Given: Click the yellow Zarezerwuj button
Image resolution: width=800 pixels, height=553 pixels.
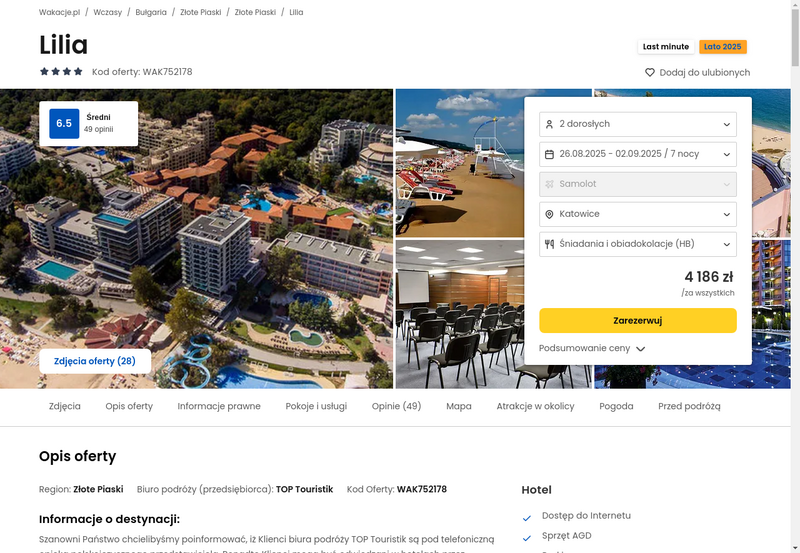Looking at the screenshot, I should click(x=638, y=320).
